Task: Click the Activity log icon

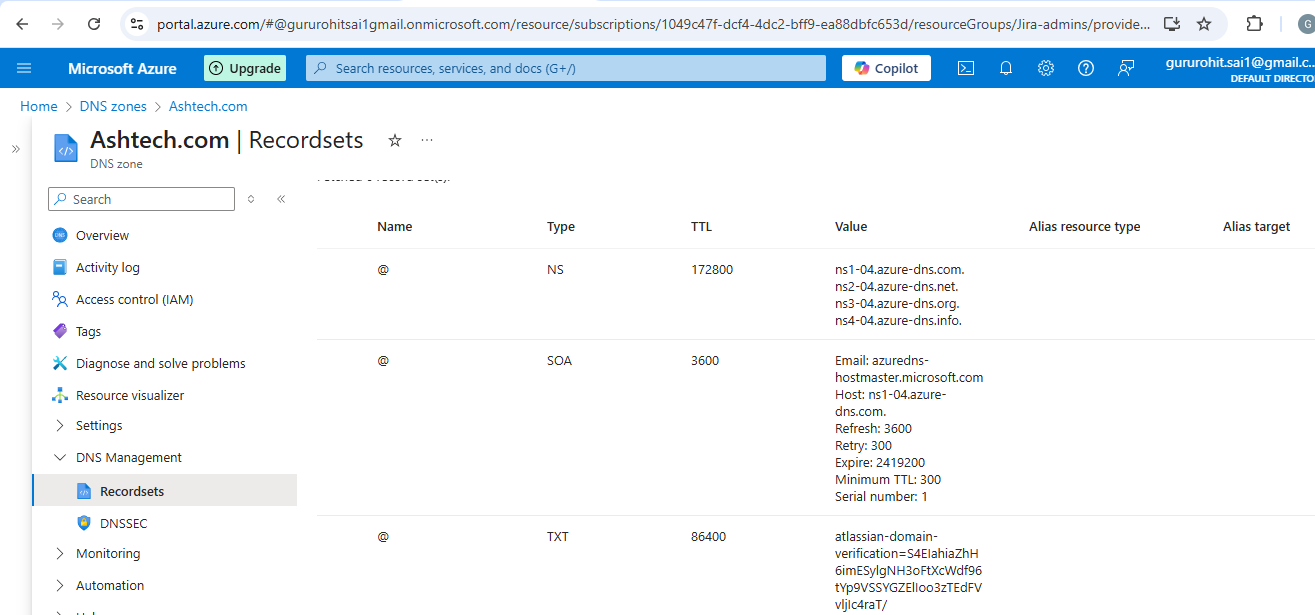Action: point(59,267)
